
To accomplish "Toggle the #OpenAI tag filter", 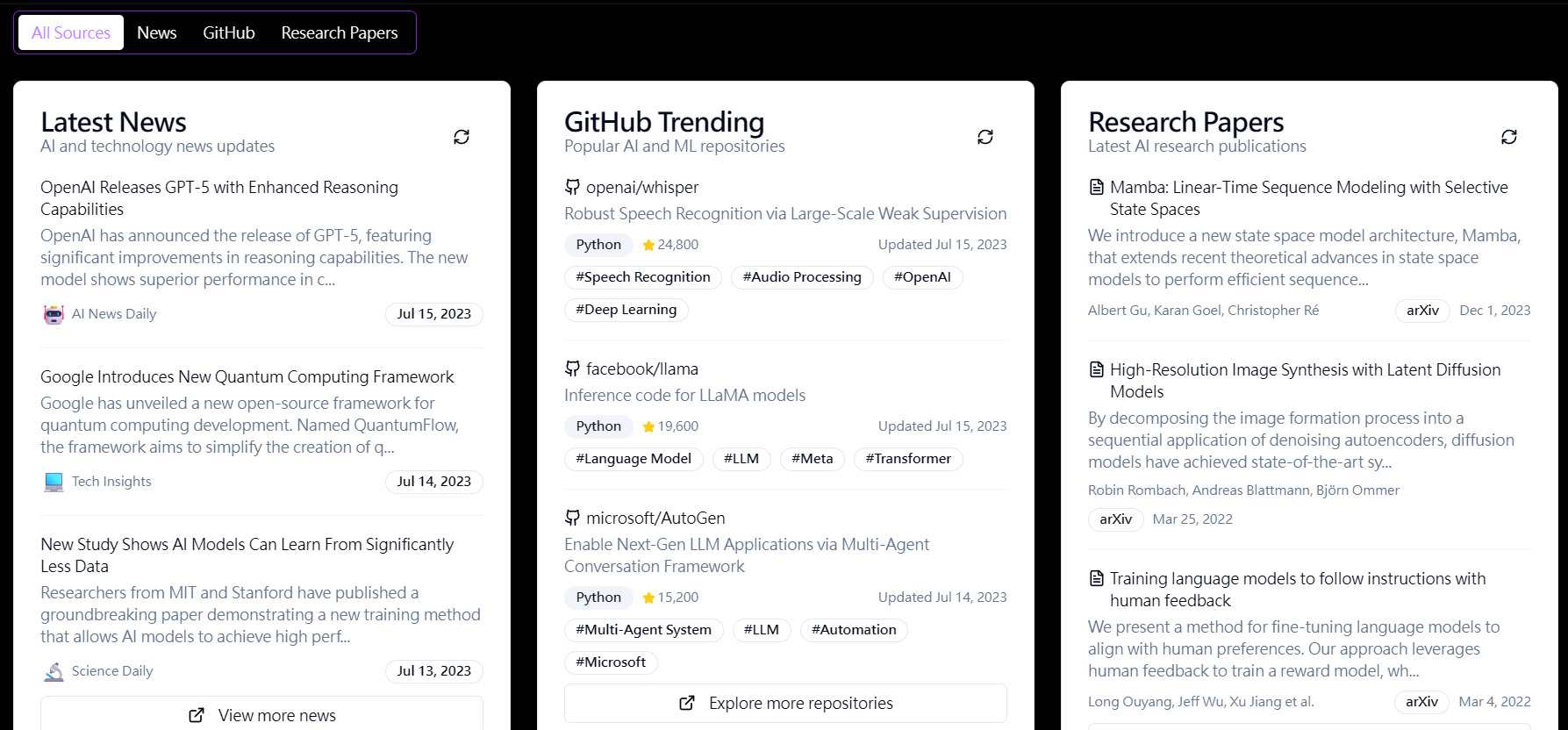I will tap(923, 276).
